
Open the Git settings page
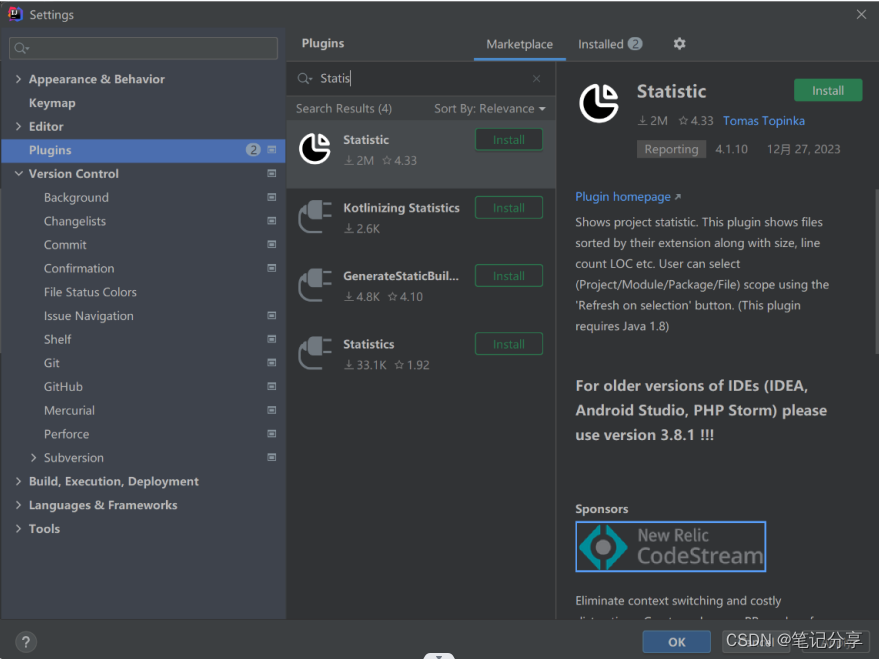point(52,363)
